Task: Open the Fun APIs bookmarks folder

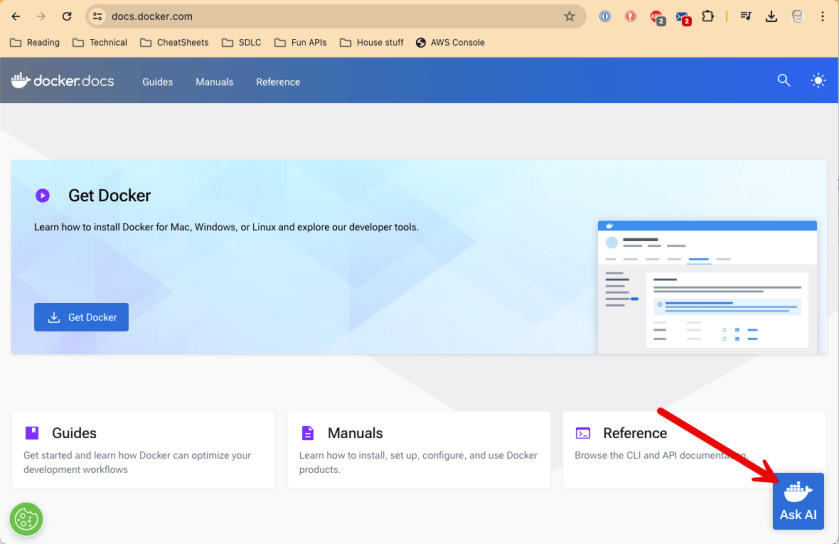Action: [x=300, y=42]
